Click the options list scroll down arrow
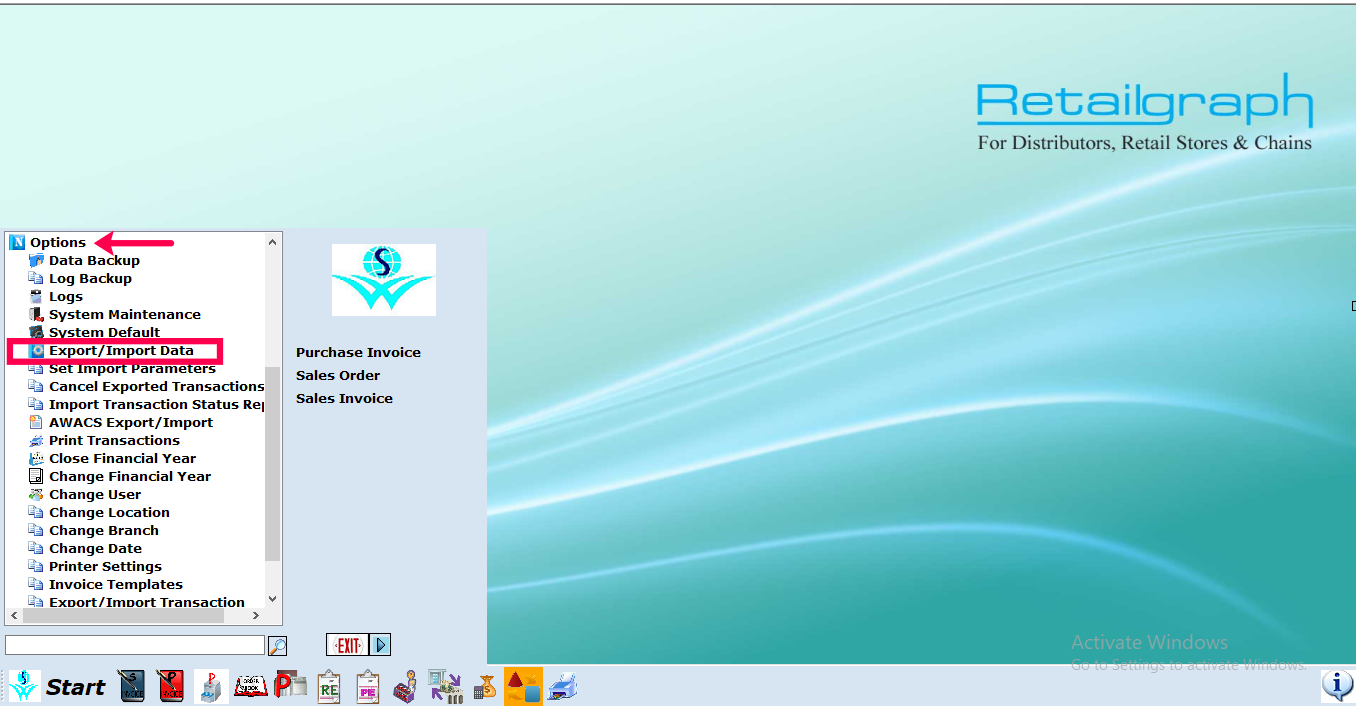1356x706 pixels. [x=273, y=600]
